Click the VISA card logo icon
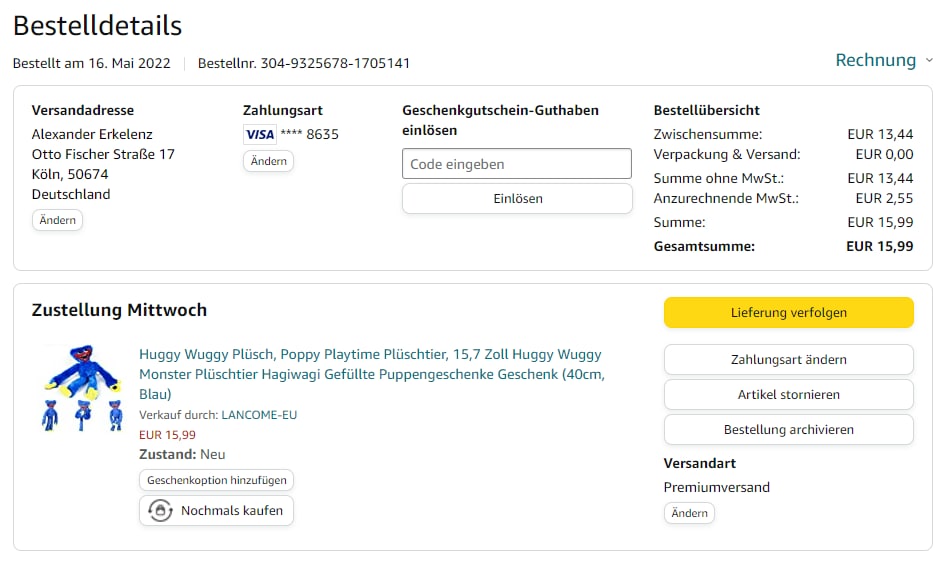The height and width of the screenshot is (561, 948). 260,135
